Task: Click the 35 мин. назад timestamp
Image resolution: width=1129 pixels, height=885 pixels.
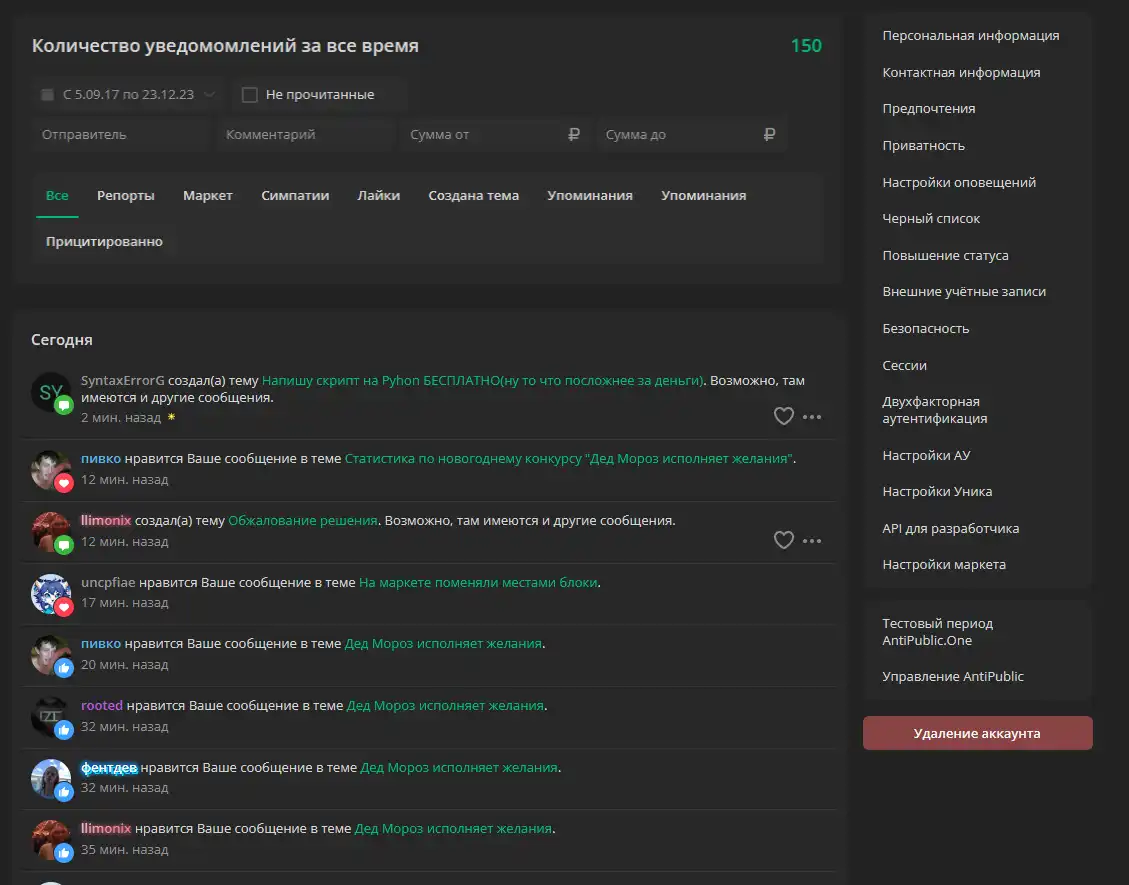Action: [x=125, y=849]
